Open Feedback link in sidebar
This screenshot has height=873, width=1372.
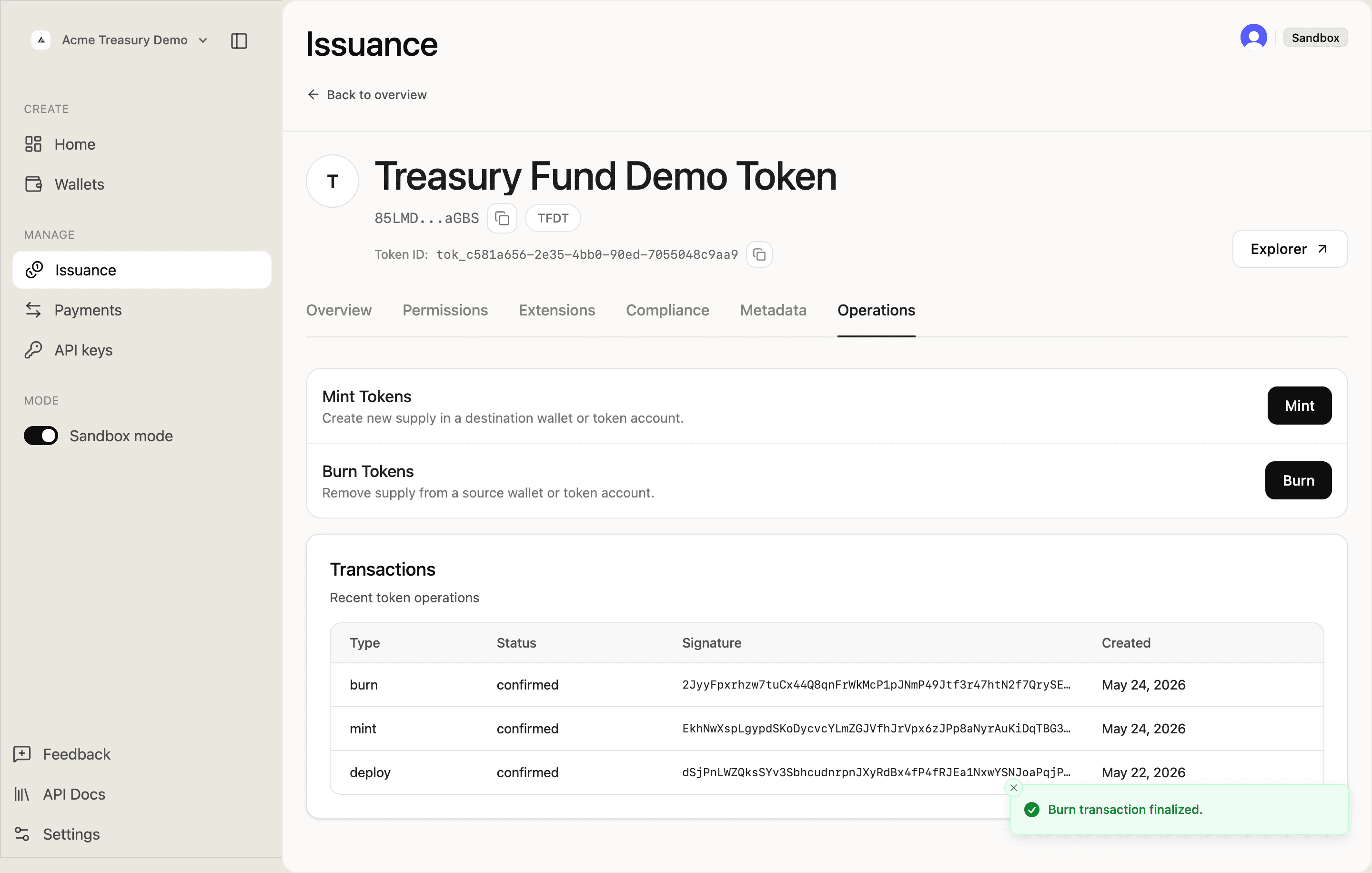[x=63, y=754]
